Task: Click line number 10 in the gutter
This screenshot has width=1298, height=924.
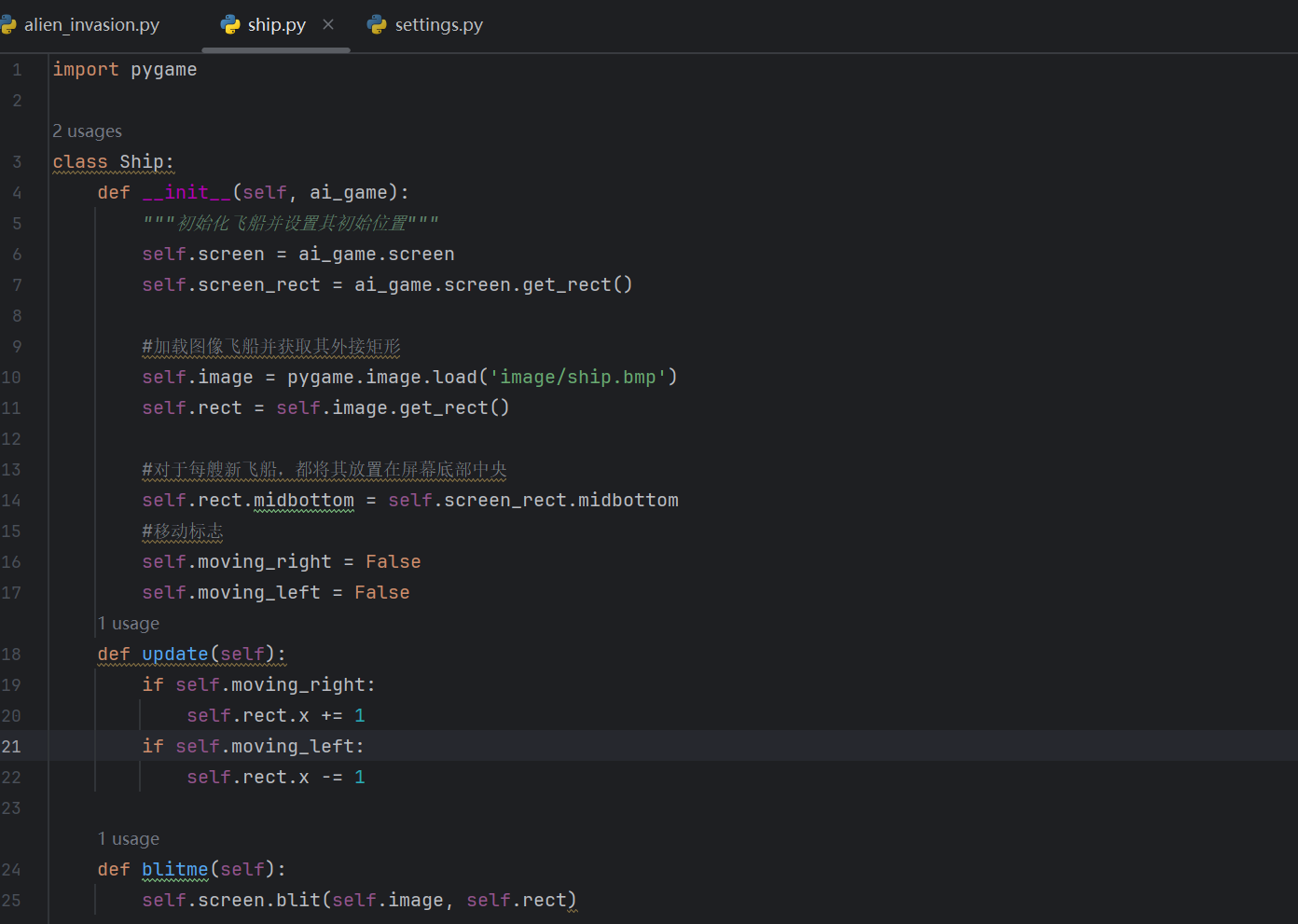Action: point(11,378)
